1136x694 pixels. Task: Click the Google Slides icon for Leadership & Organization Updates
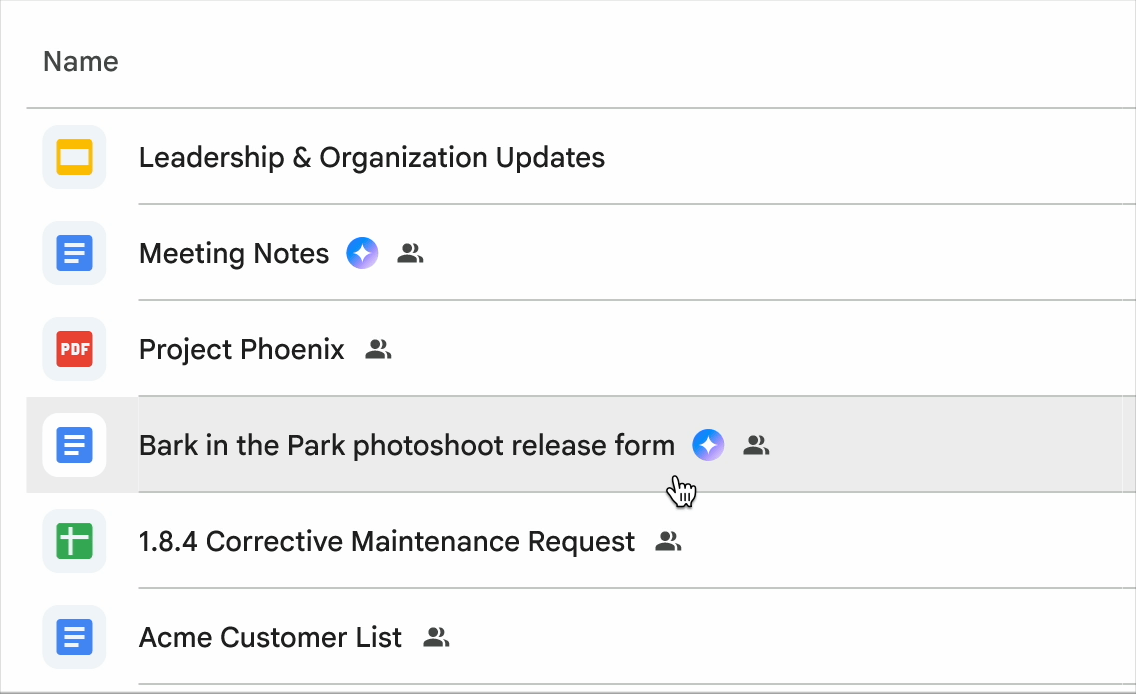tap(74, 157)
